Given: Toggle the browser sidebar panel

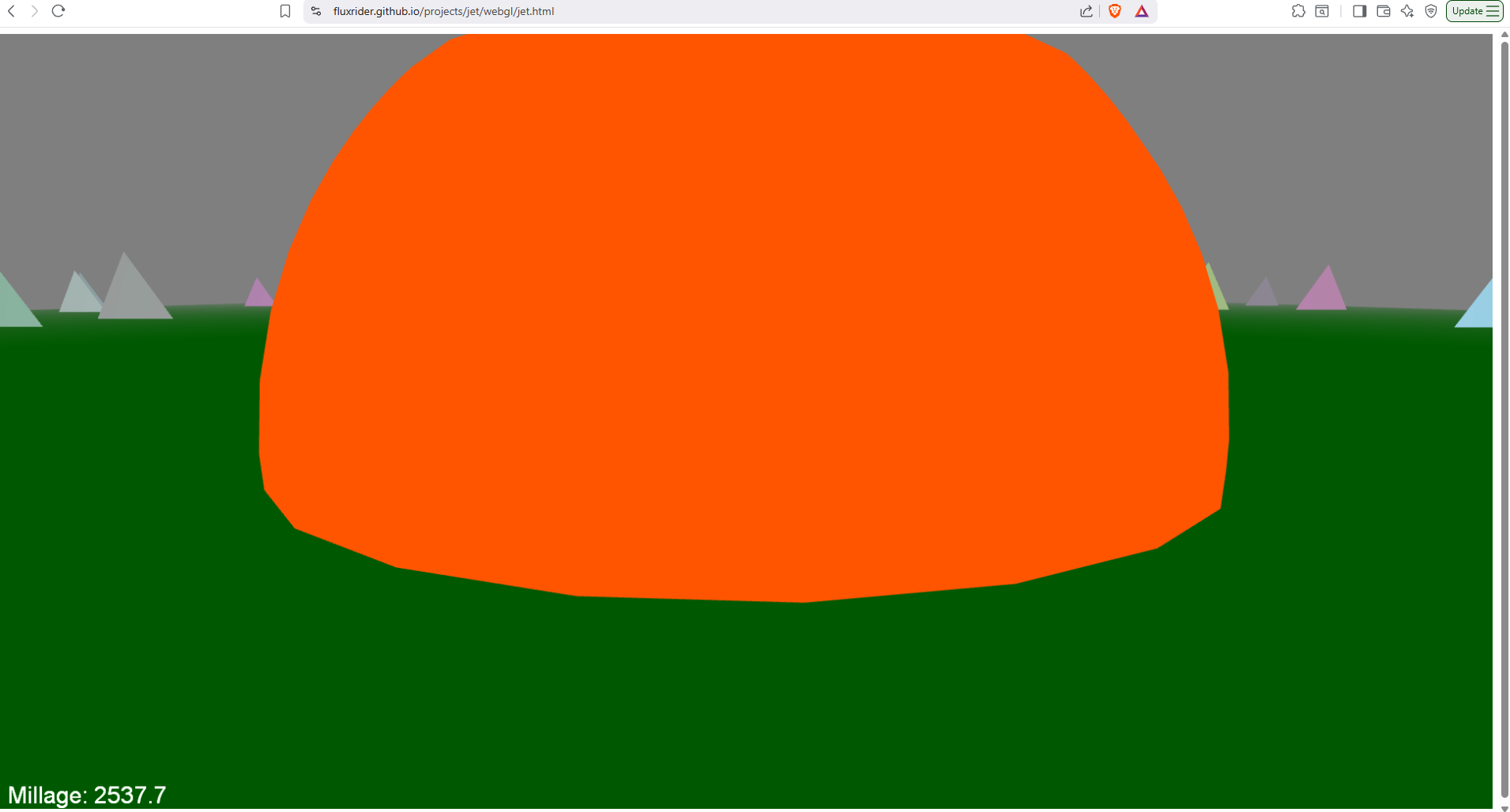Looking at the screenshot, I should [x=1359, y=11].
